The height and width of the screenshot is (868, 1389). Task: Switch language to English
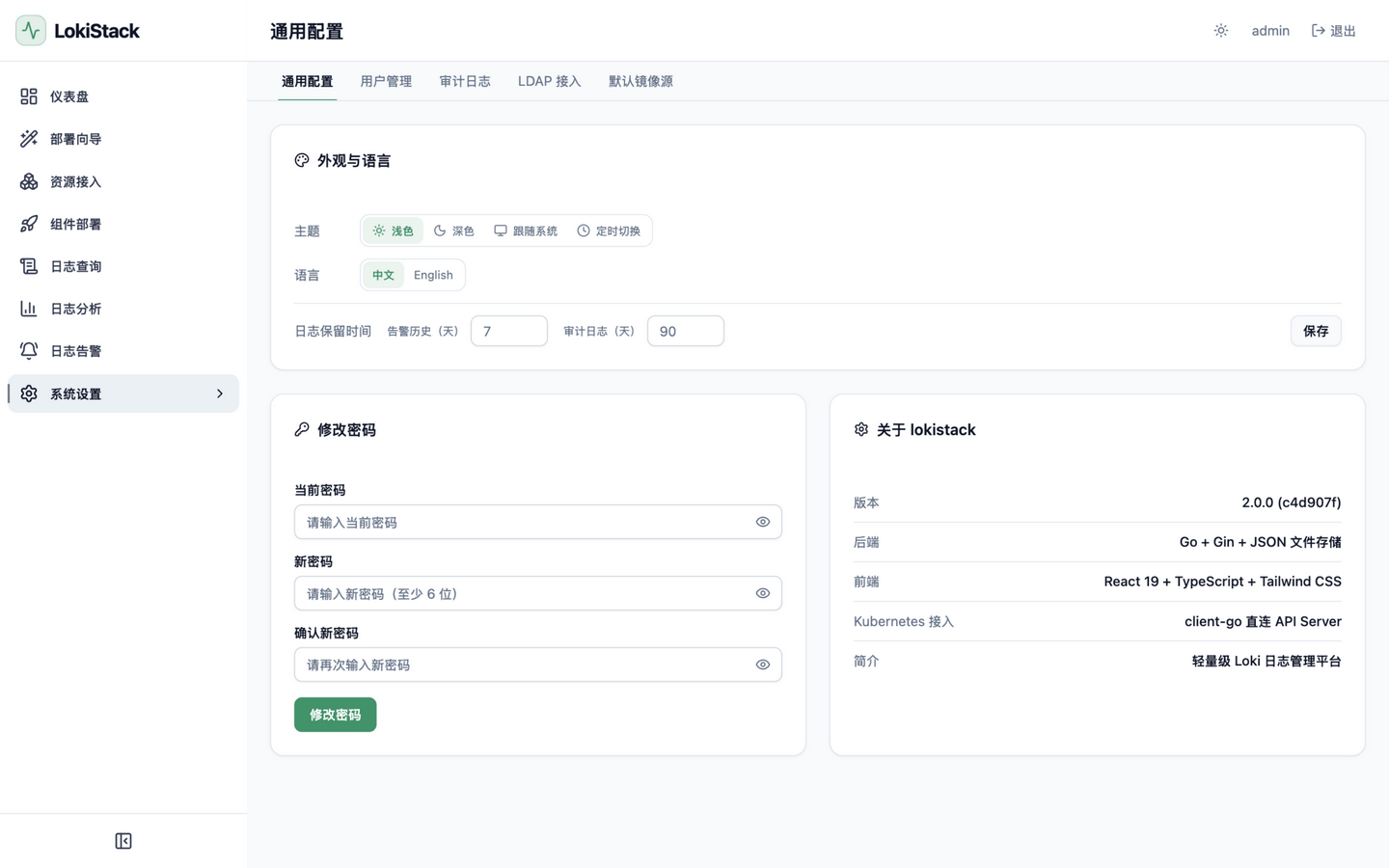(433, 275)
